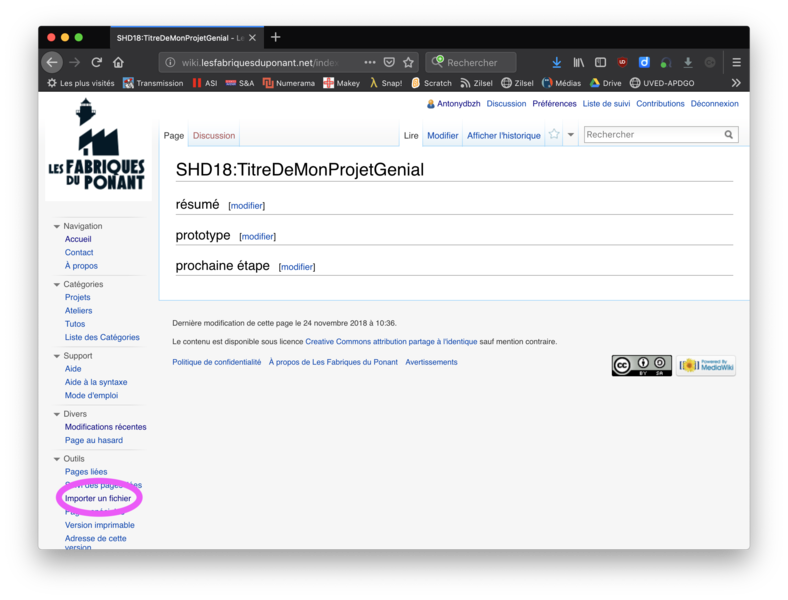Open Firefox hamburger menu
The image size is (788, 600).
(736, 62)
